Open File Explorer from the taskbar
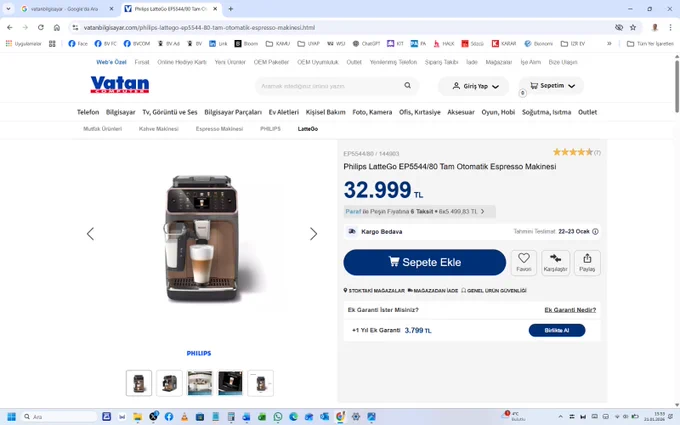The image size is (680, 425). [x=137, y=417]
